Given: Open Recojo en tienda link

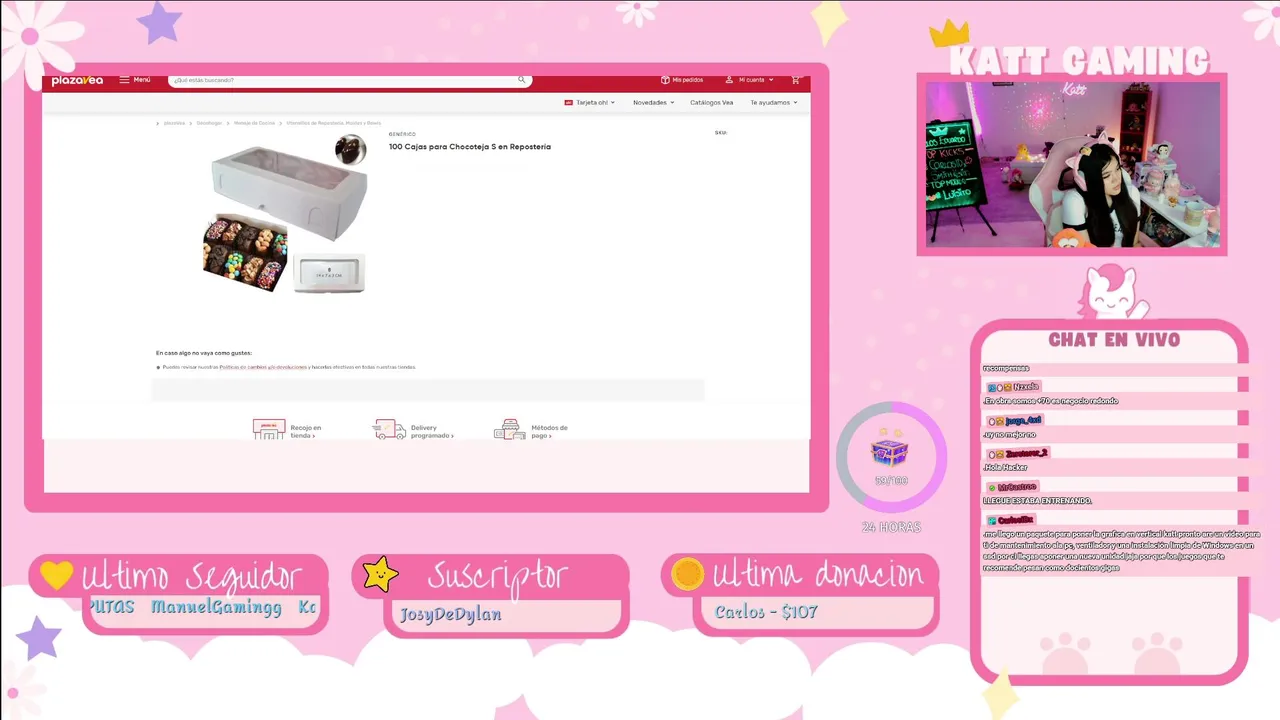Looking at the screenshot, I should click(306, 431).
